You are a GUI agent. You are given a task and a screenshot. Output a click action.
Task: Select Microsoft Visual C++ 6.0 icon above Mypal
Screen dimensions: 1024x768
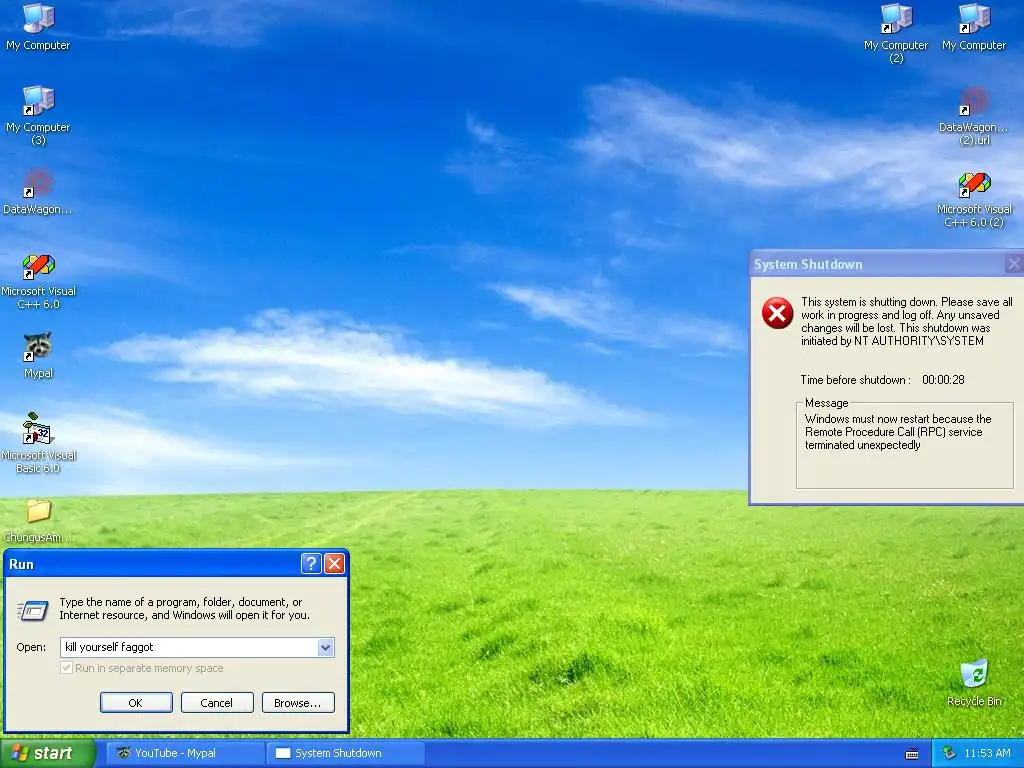coord(38,281)
